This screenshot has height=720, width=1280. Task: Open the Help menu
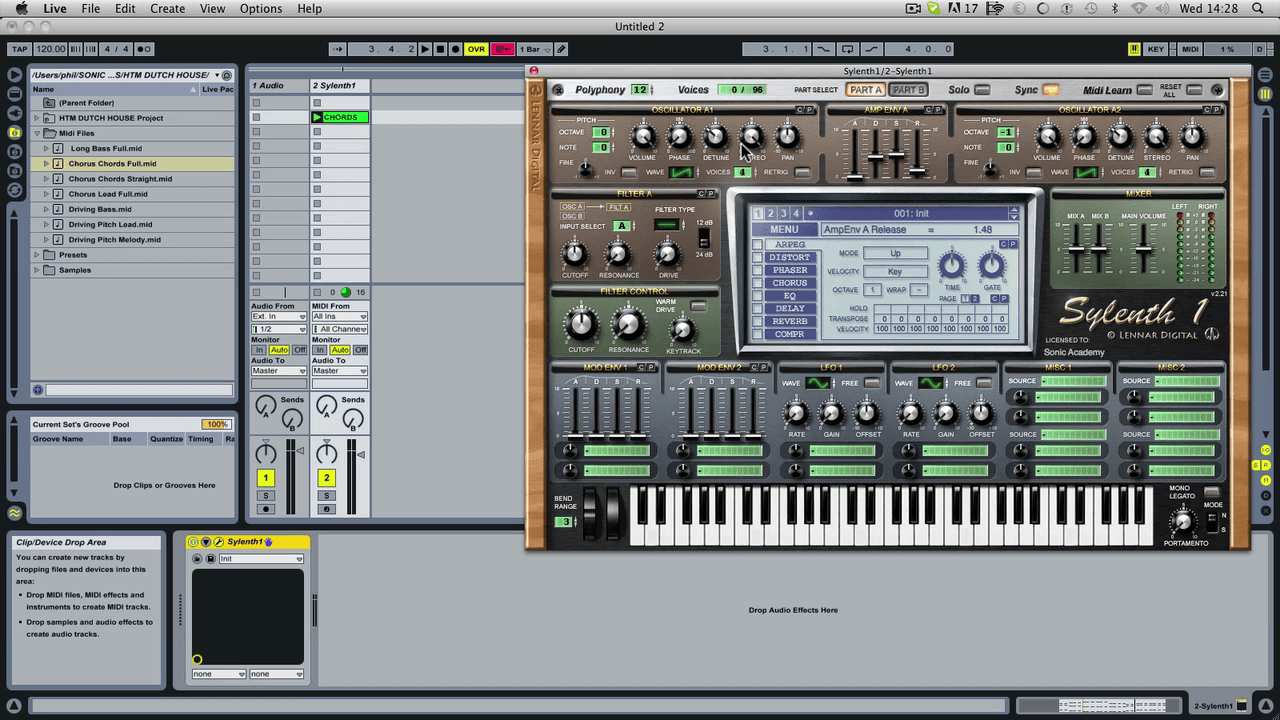pos(310,9)
